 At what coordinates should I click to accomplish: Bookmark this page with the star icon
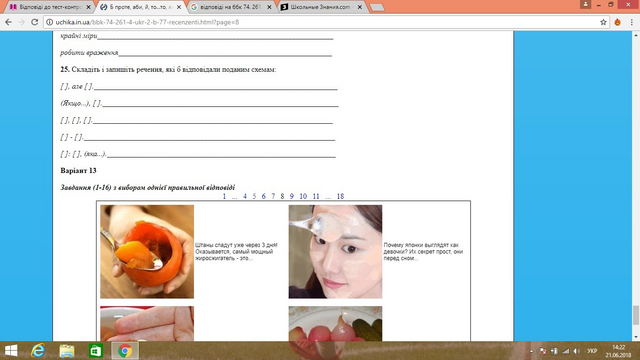(603, 22)
